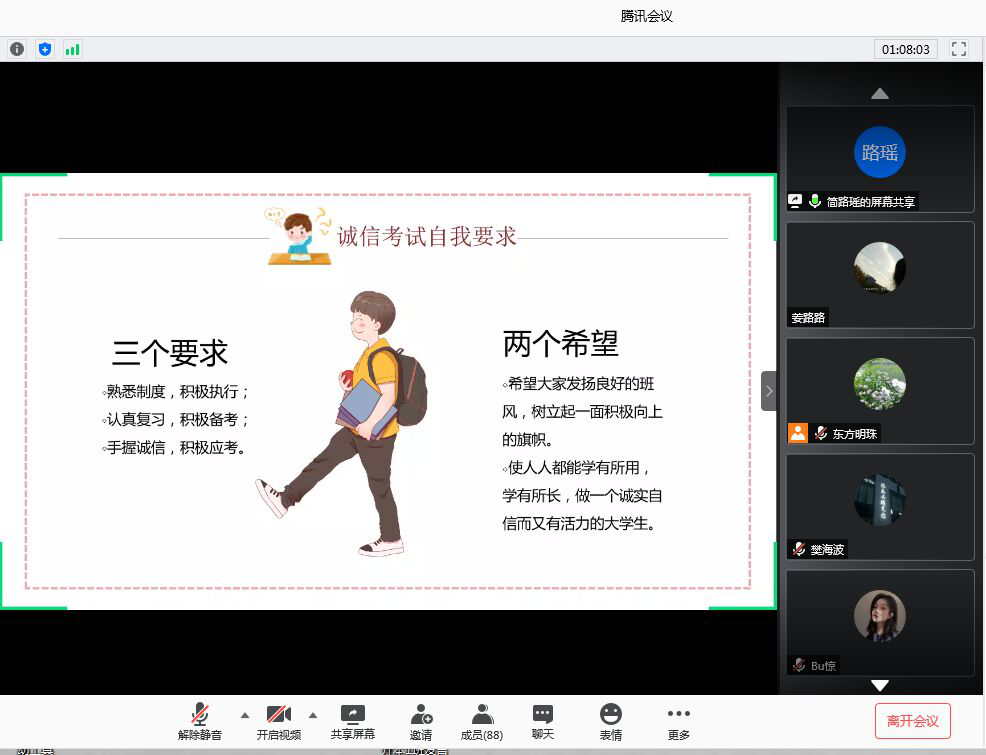
Task: Start sharing with 共享屏幕
Action: point(353,721)
